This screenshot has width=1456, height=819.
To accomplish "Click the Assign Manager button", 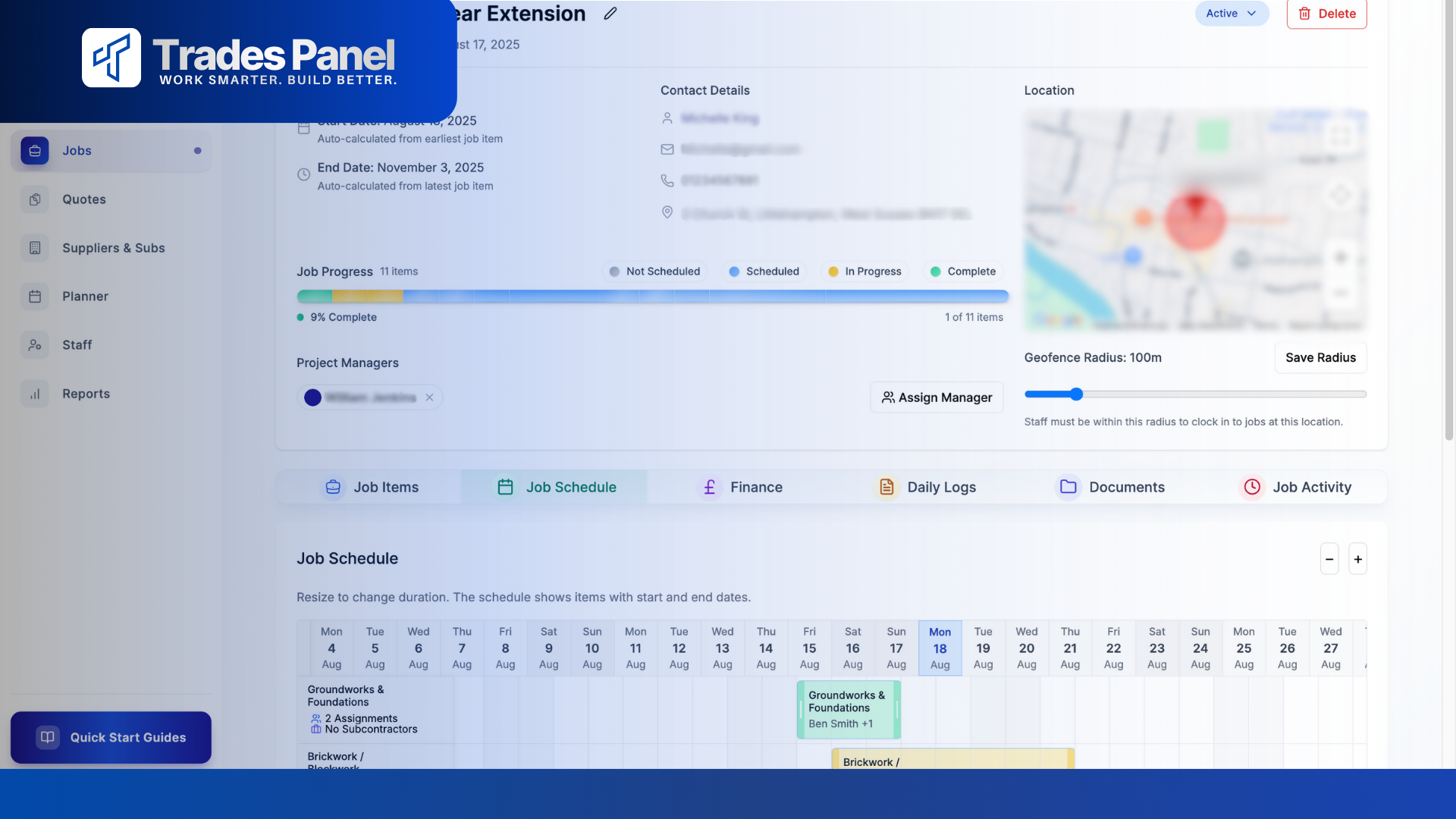I will click(937, 397).
